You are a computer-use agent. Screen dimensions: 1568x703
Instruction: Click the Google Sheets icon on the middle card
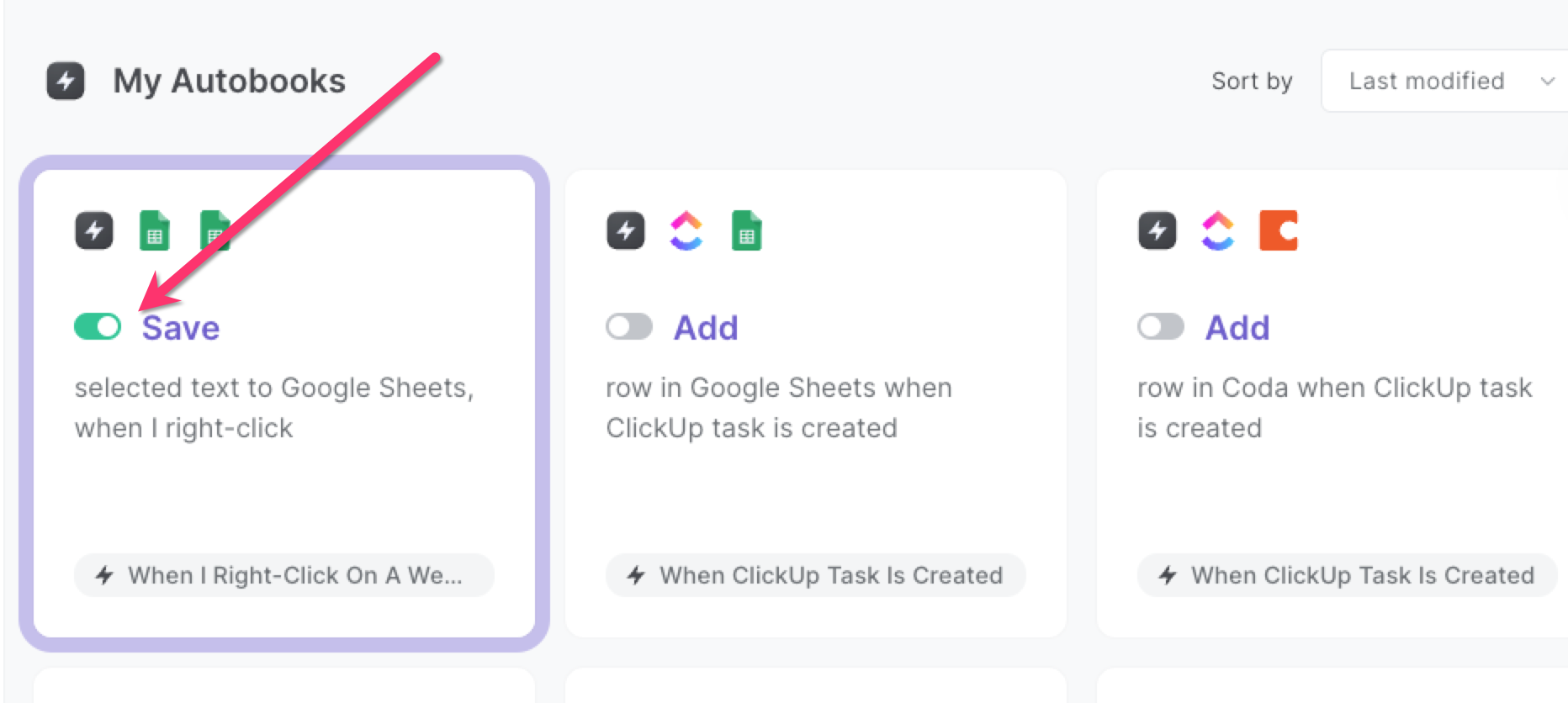pos(747,231)
